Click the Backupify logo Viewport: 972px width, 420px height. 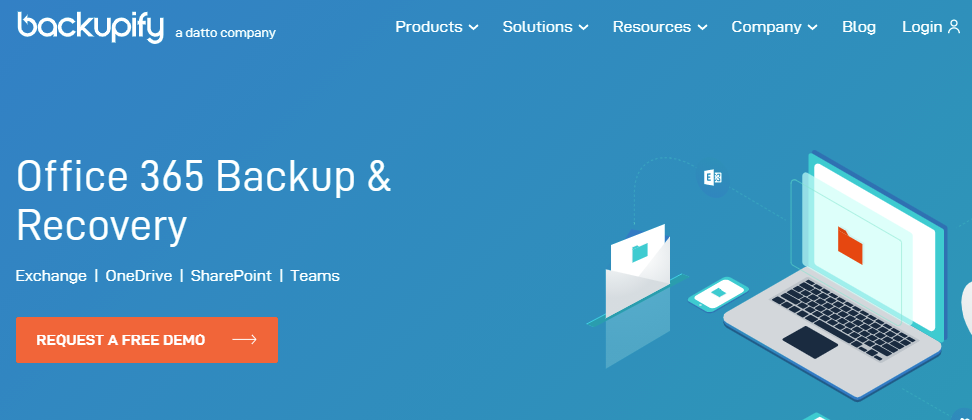pyautogui.click(x=91, y=27)
